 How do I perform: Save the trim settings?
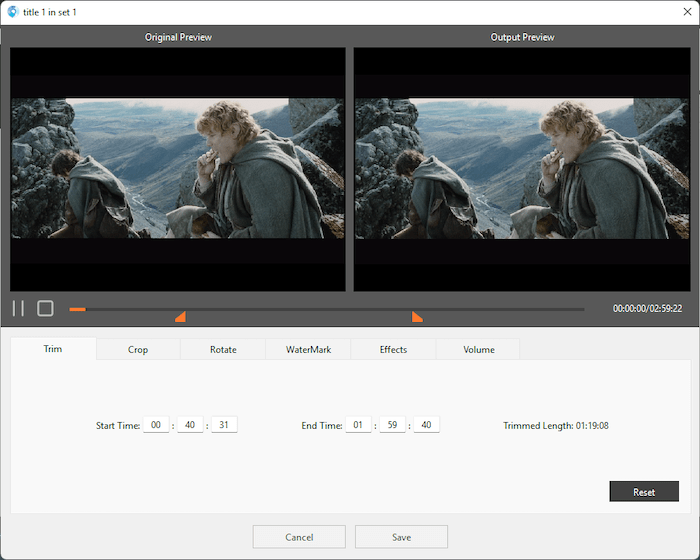point(401,537)
